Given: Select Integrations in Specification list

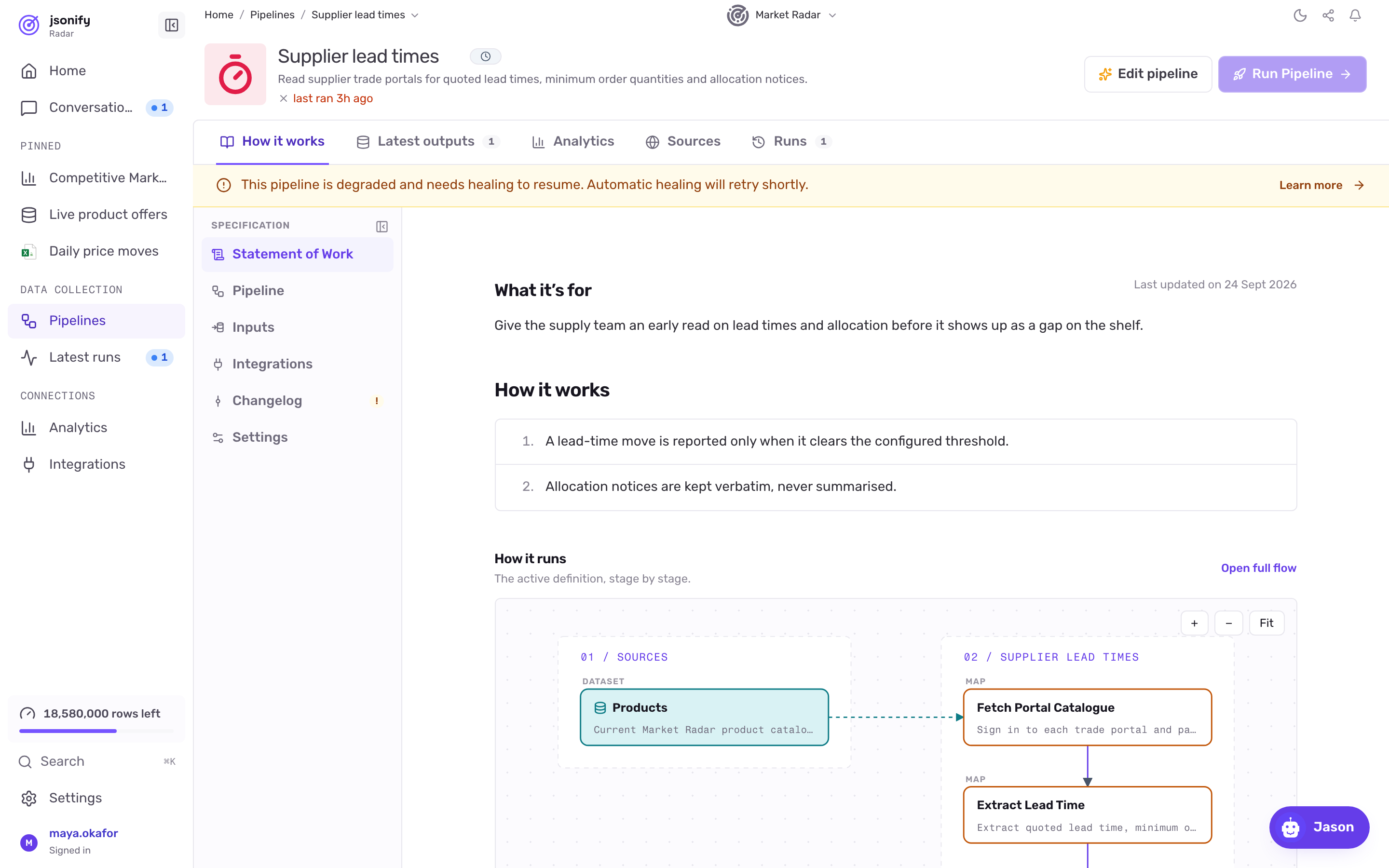Looking at the screenshot, I should 297,365.
